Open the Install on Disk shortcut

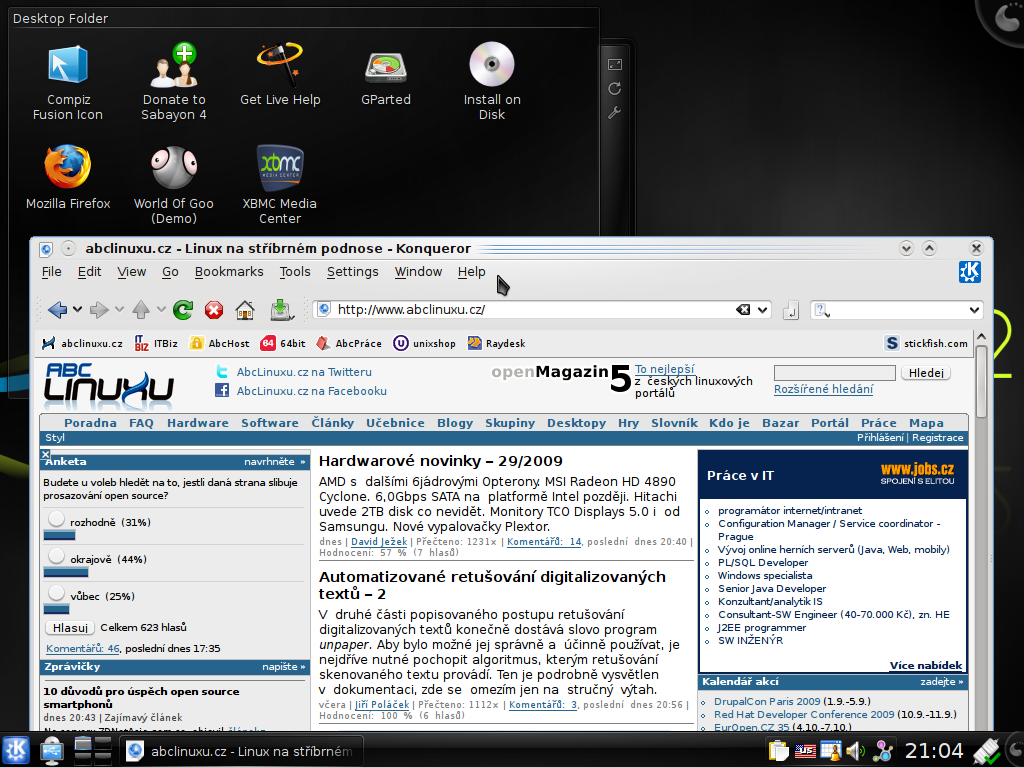pyautogui.click(x=492, y=82)
